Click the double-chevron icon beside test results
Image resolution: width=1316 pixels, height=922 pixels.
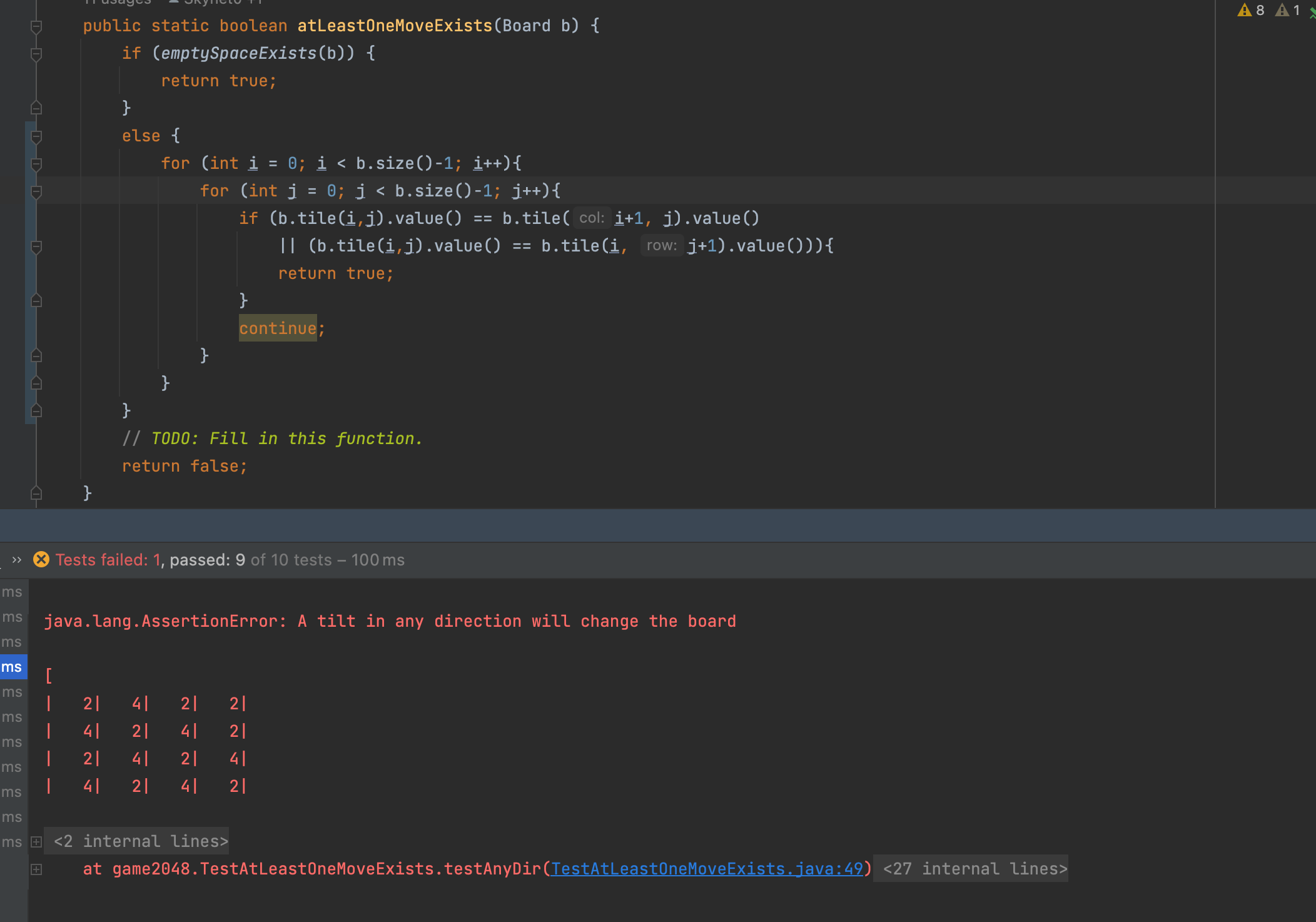tap(17, 559)
